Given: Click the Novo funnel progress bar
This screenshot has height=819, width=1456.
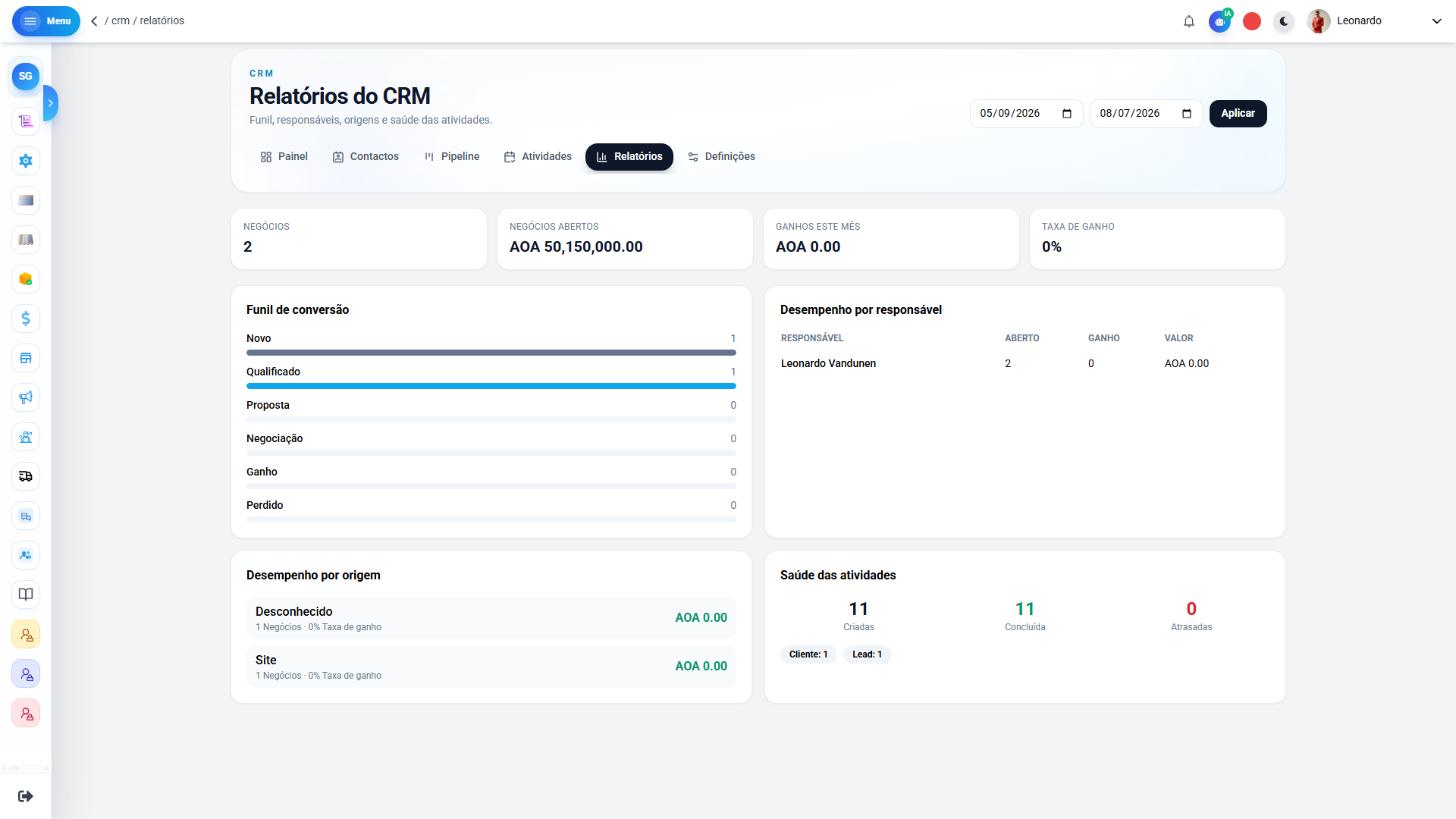Looking at the screenshot, I should [x=491, y=353].
